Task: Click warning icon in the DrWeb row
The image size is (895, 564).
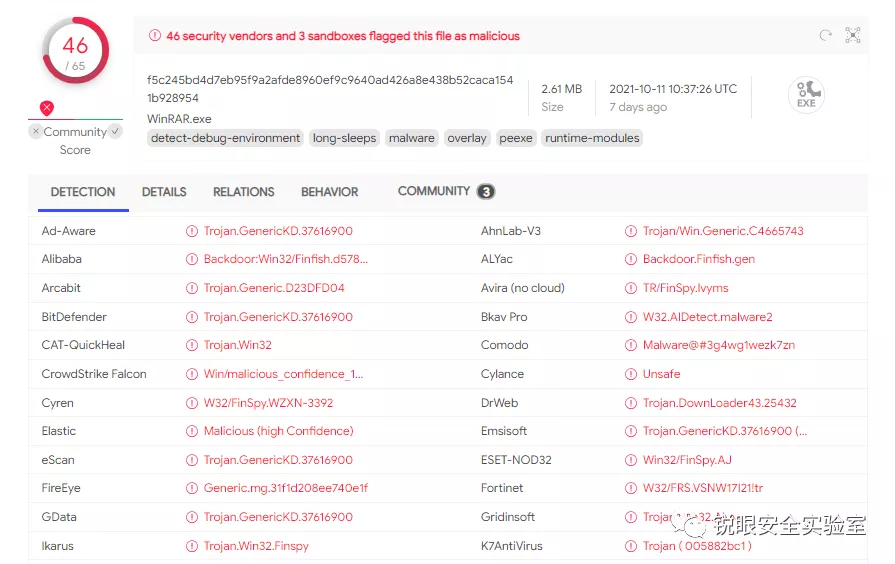Action: pyautogui.click(x=631, y=403)
